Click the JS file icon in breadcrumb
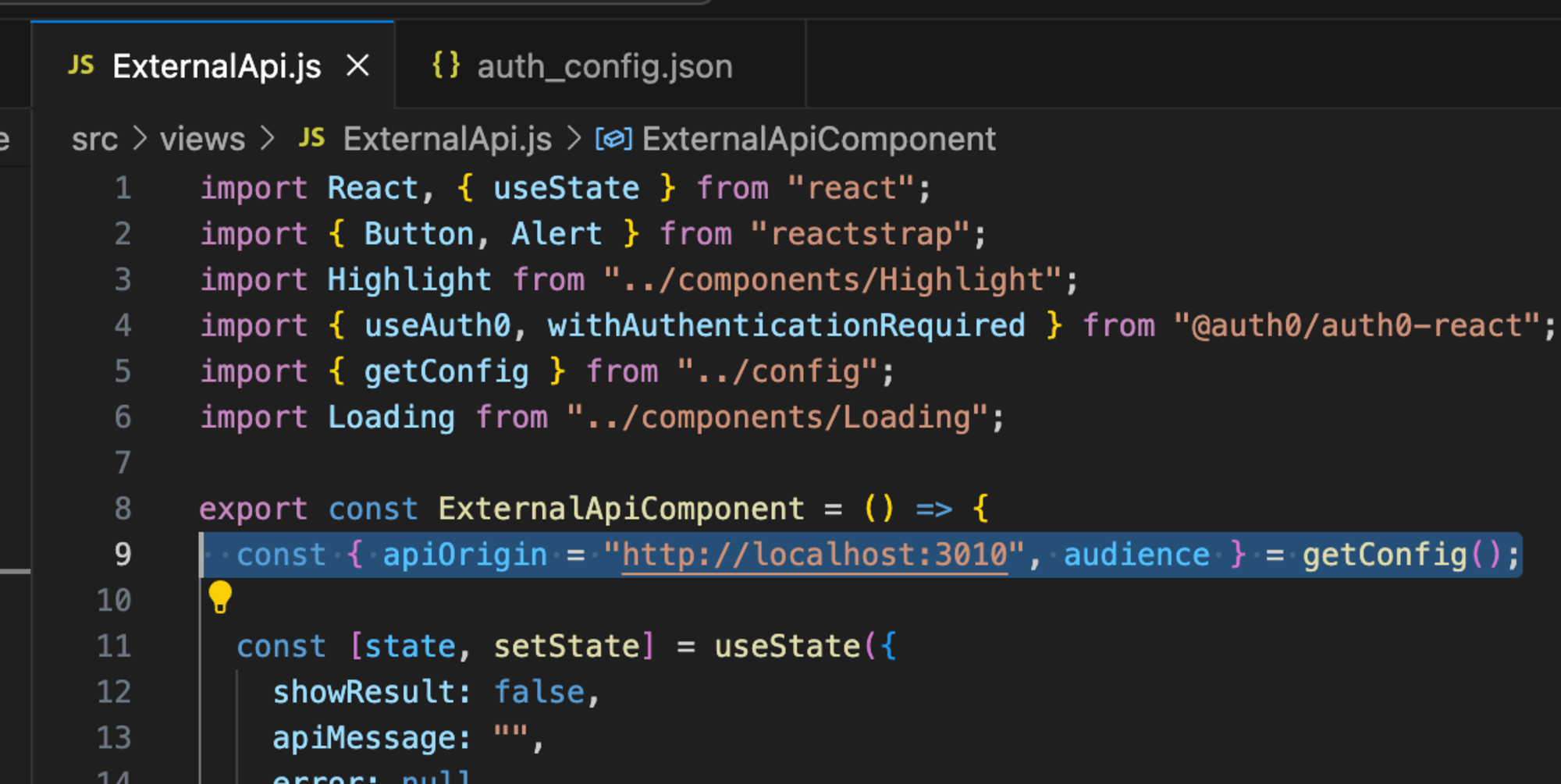Image resolution: width=1561 pixels, height=784 pixels. (x=311, y=138)
